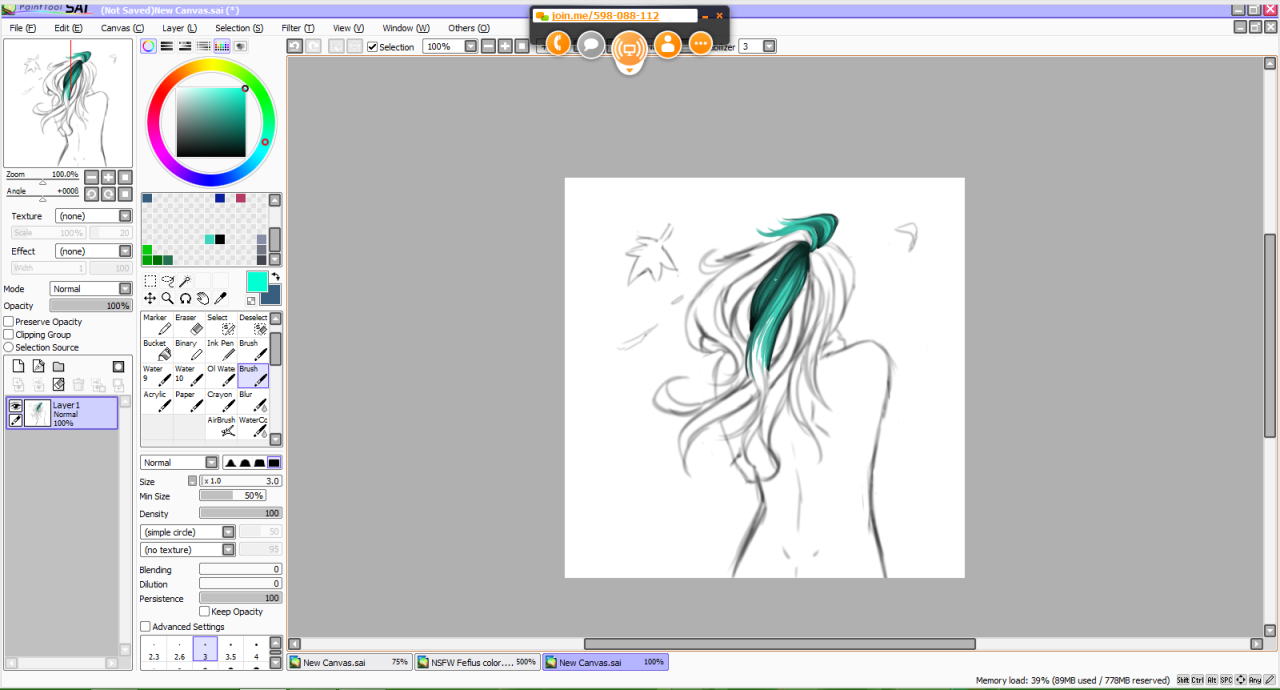Activate the Lasso selection tool

pyautogui.click(x=168, y=281)
